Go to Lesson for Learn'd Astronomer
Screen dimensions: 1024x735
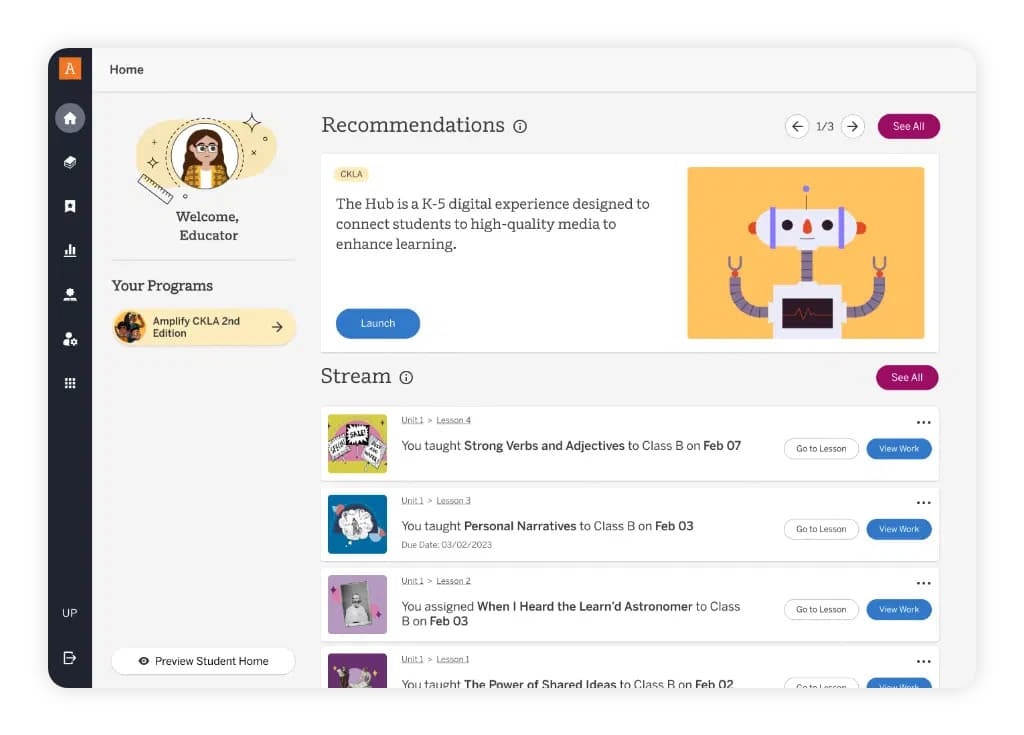821,610
